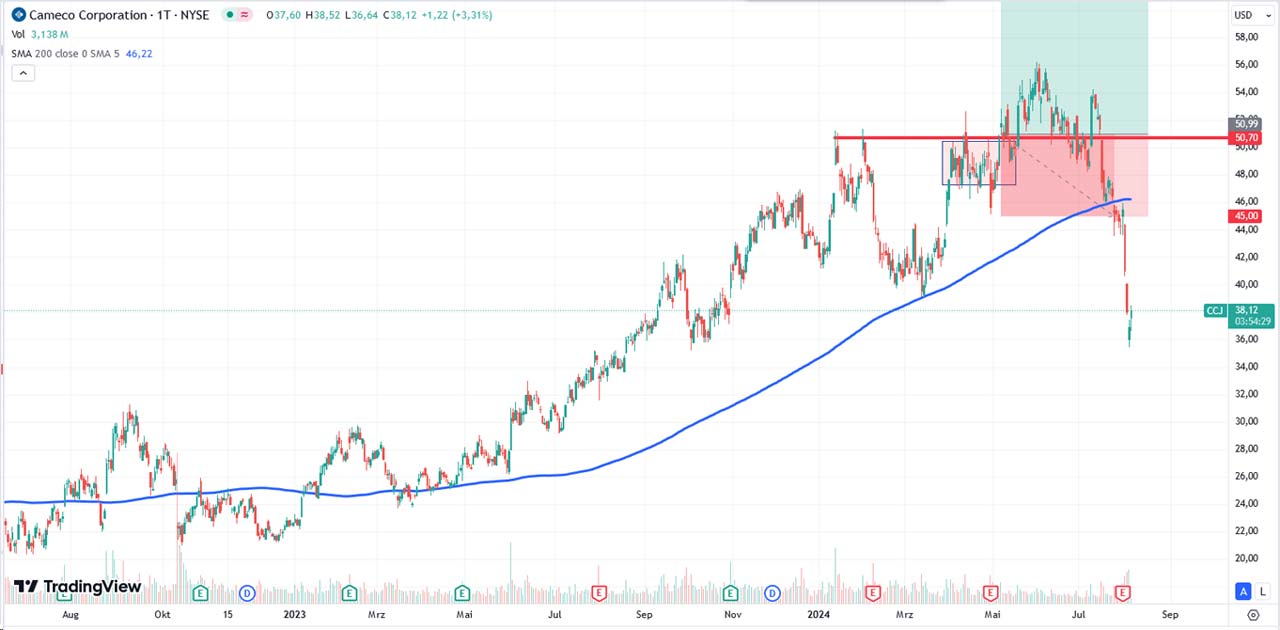
Task: Click the red earnings marker after Jul 2024
Action: click(1122, 593)
